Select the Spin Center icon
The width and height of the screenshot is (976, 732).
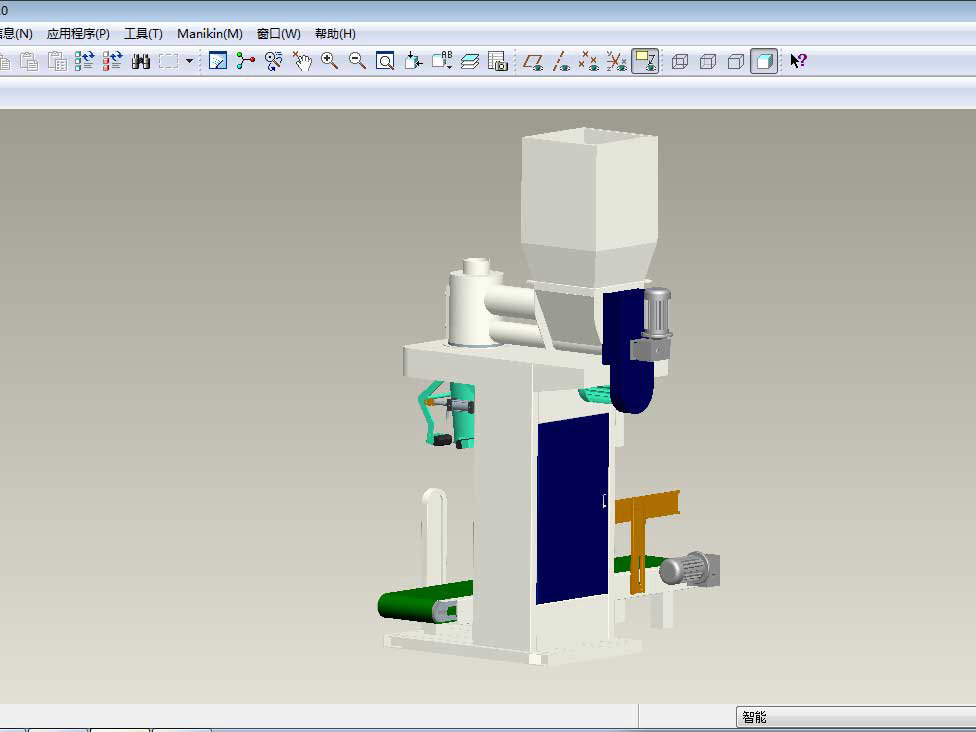coord(246,61)
